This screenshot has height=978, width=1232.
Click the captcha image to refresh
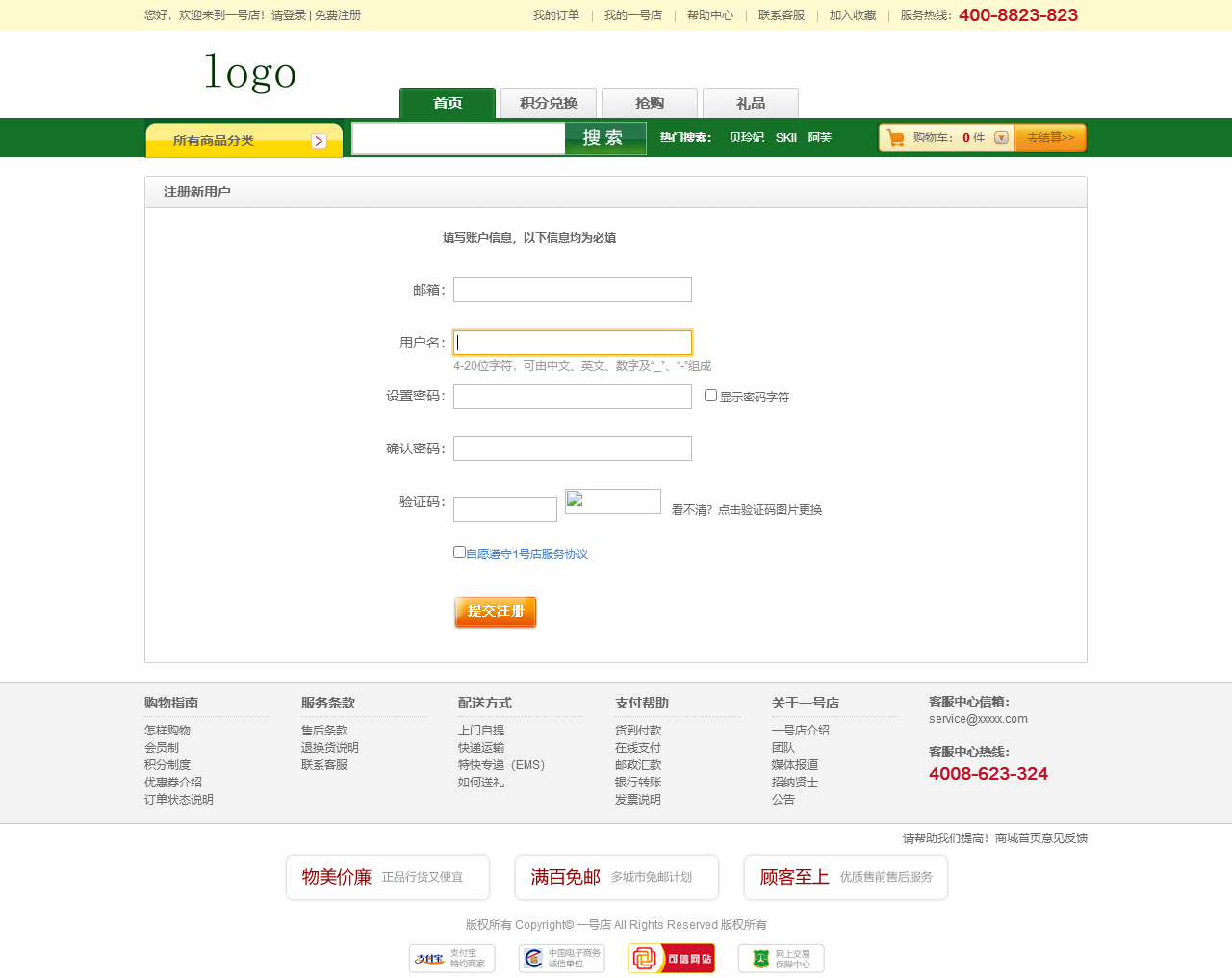pos(612,502)
